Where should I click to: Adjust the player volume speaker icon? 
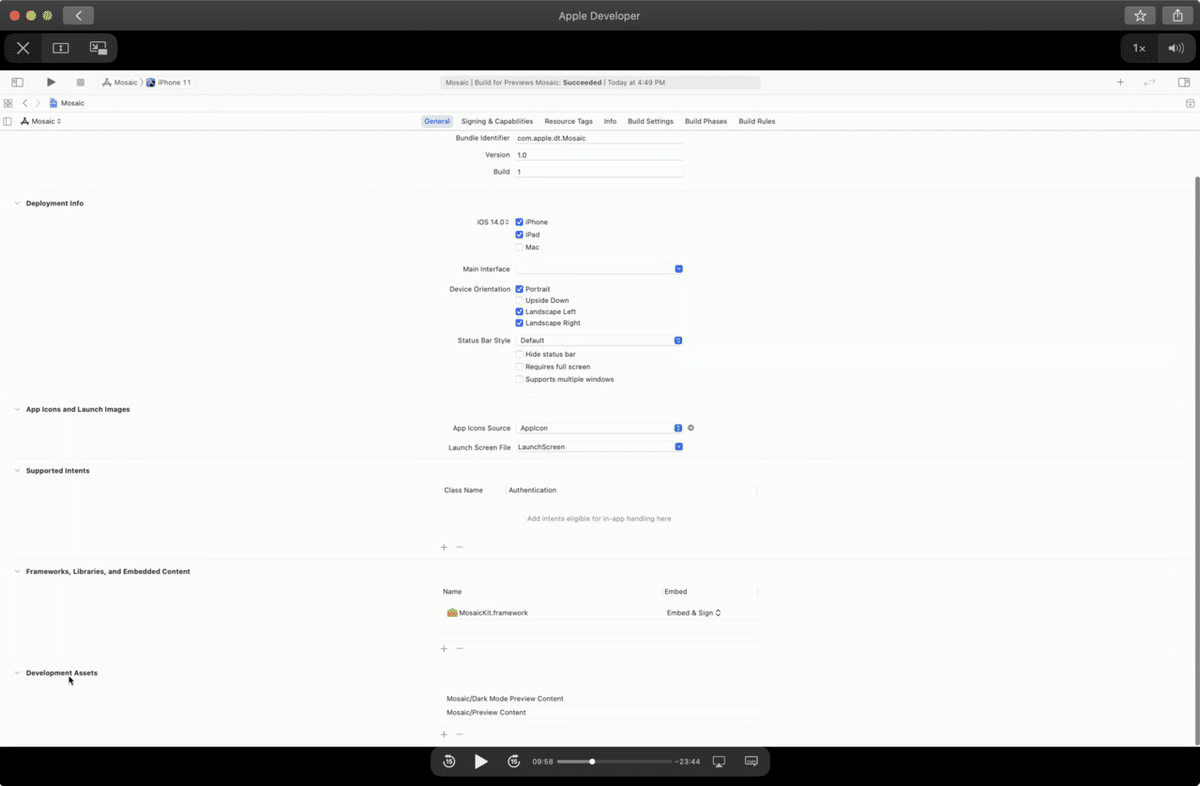tap(1176, 48)
